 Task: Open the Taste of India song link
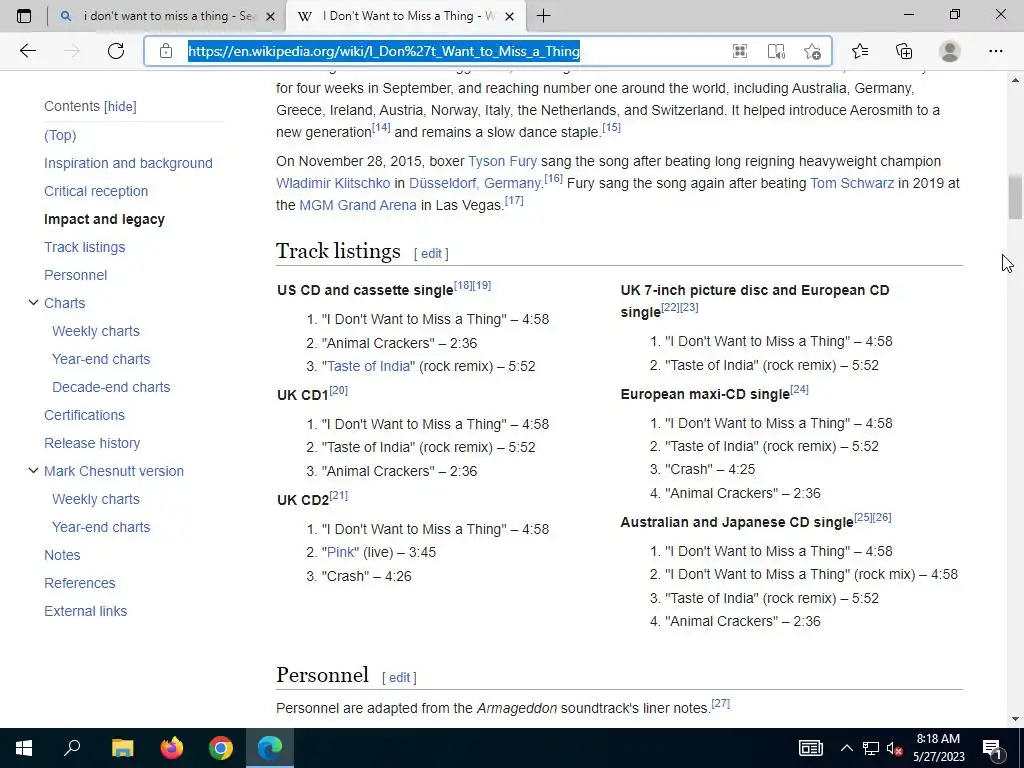coord(368,366)
